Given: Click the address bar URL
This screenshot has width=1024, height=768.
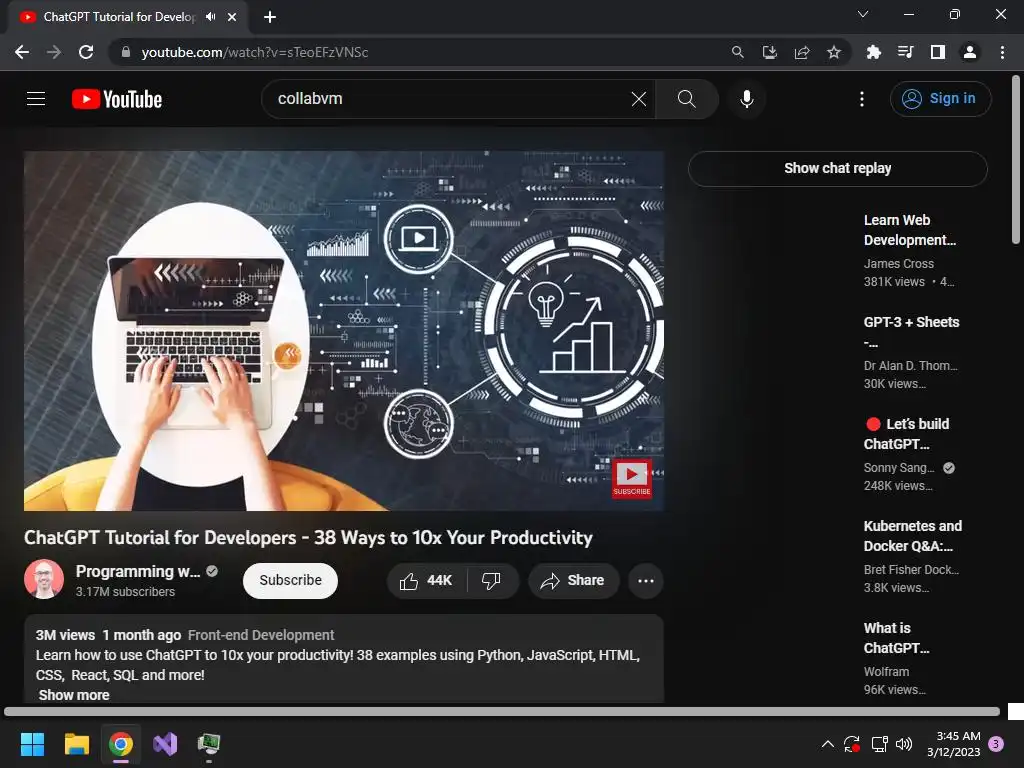Looking at the screenshot, I should click(255, 52).
